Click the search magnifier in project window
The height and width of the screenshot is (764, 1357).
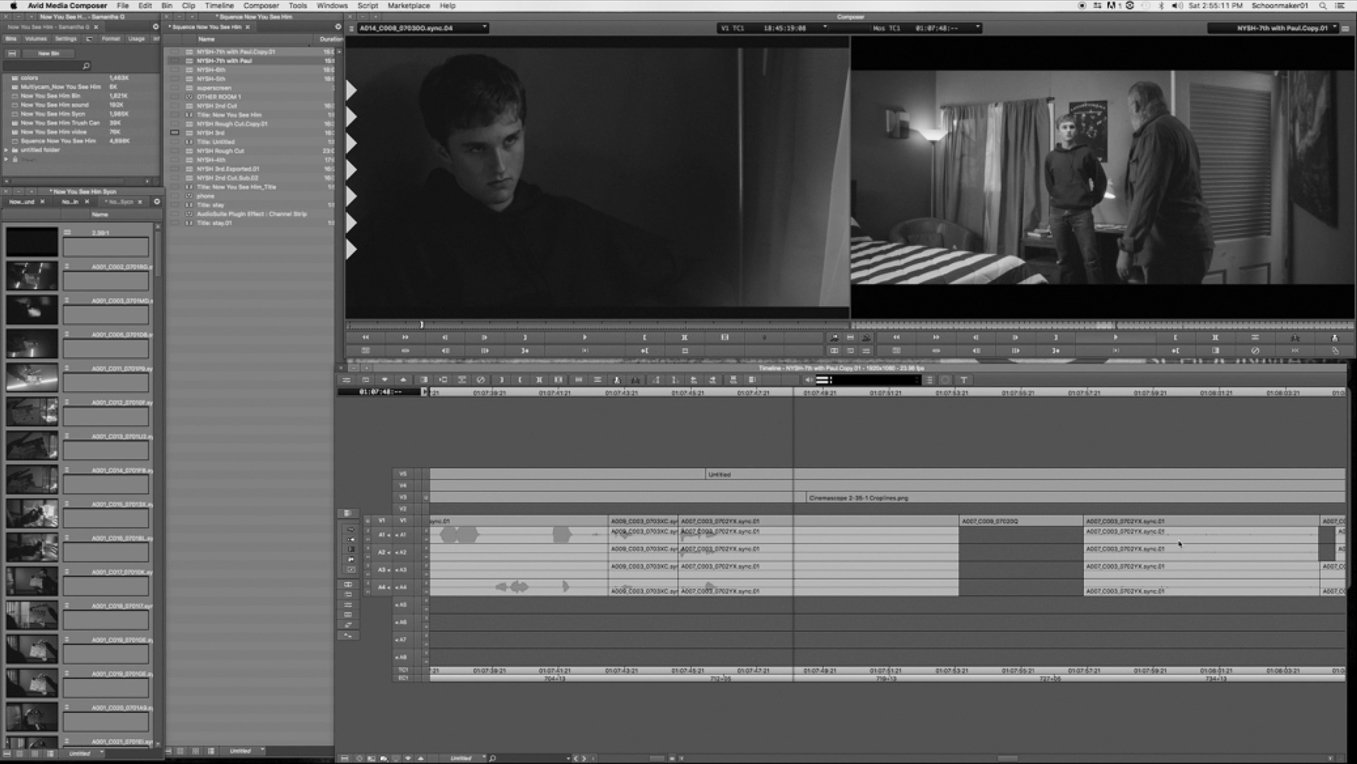(86, 66)
